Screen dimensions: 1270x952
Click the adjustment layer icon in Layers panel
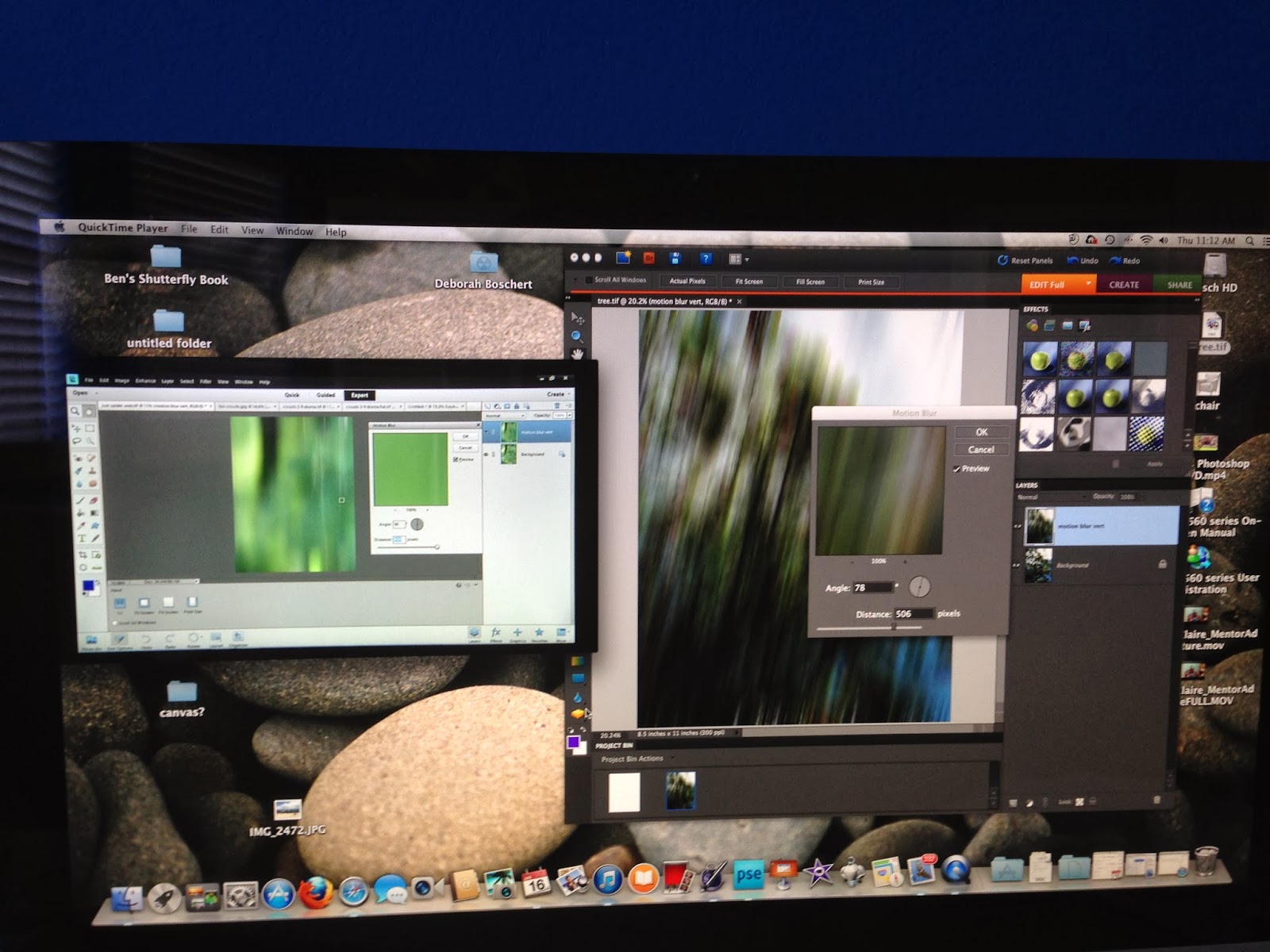point(1029,803)
